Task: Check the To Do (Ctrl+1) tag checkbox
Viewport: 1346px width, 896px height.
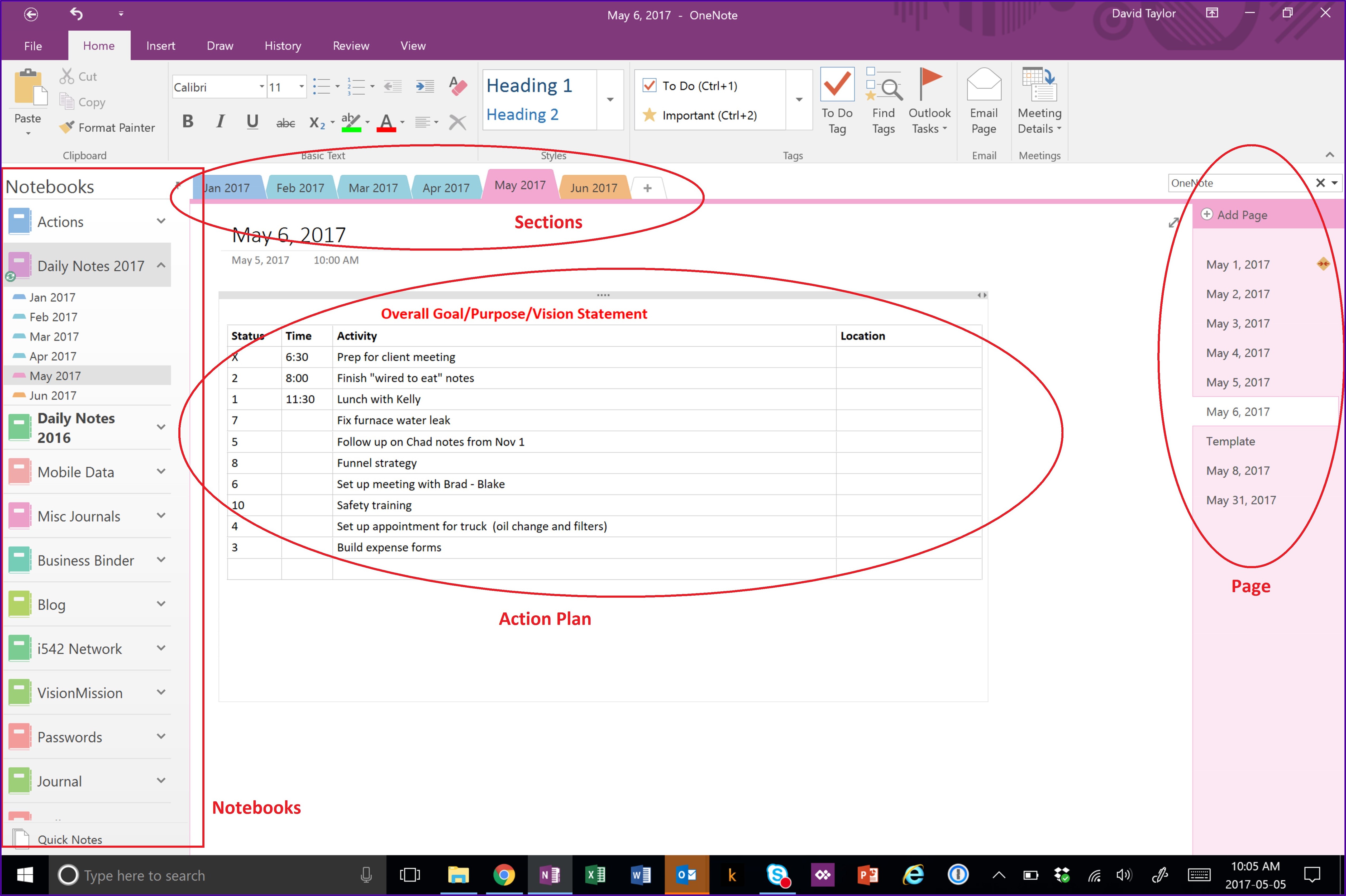Action: coord(649,86)
